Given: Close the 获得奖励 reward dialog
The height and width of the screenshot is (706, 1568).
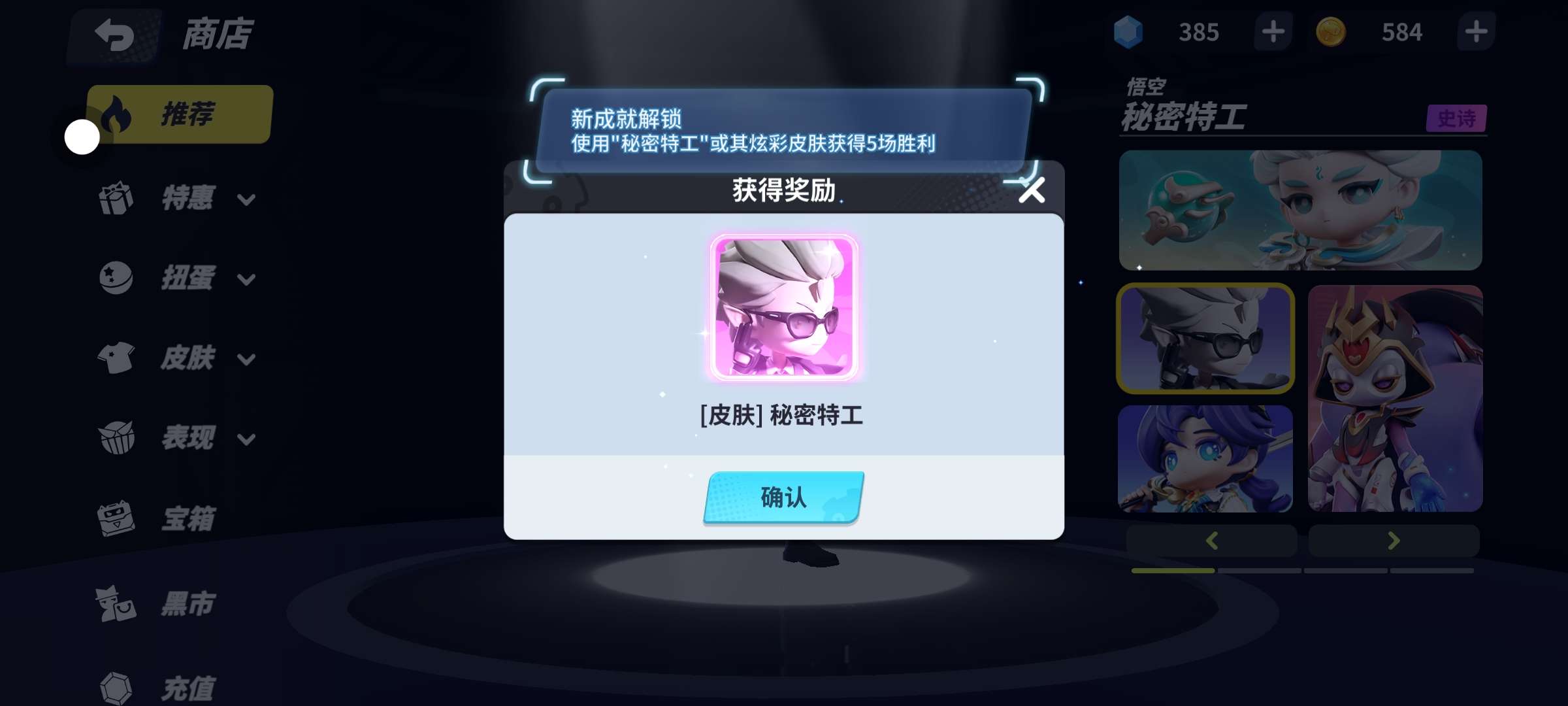Looking at the screenshot, I should 1032,190.
